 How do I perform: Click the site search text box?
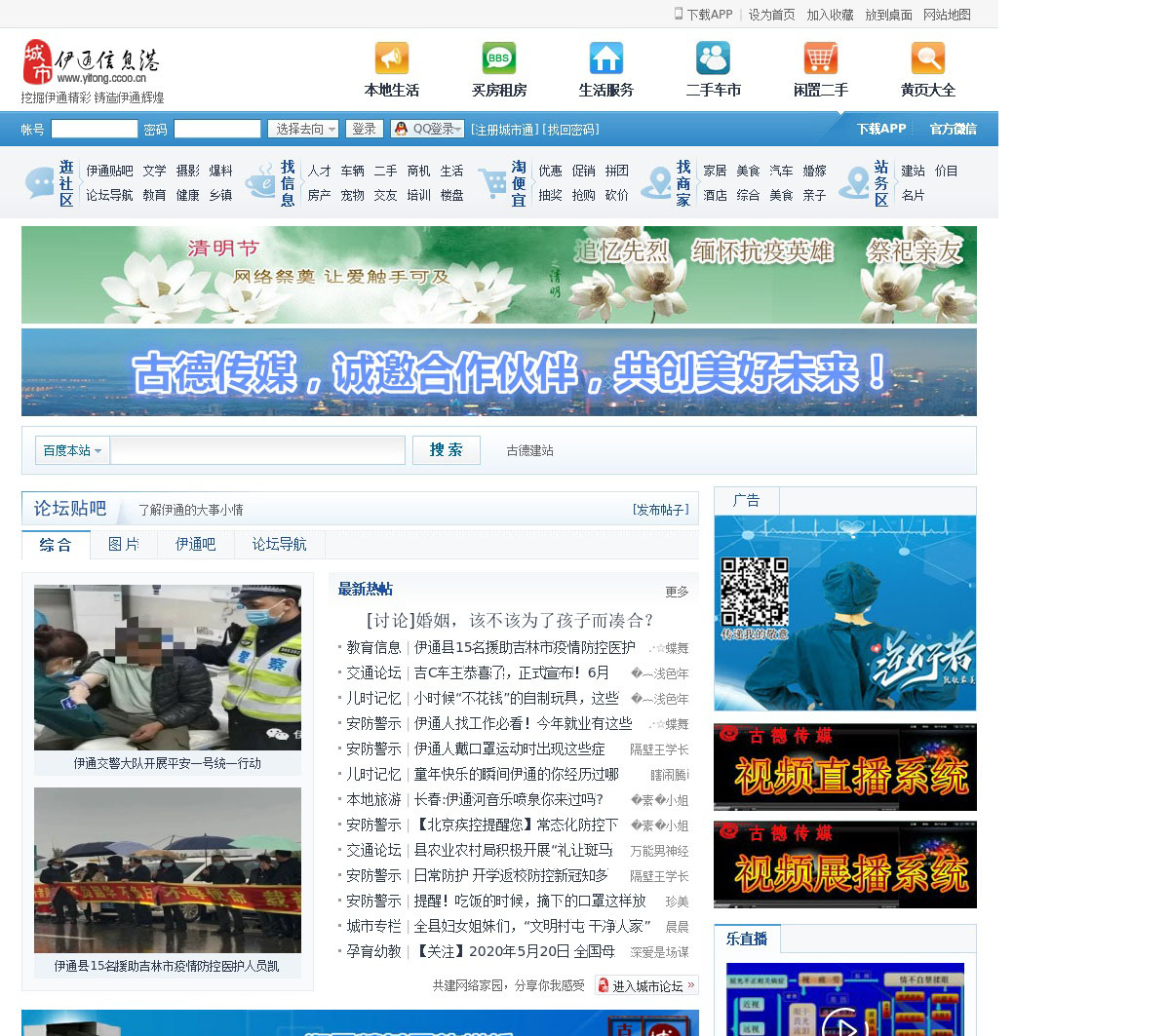pyautogui.click(x=257, y=450)
